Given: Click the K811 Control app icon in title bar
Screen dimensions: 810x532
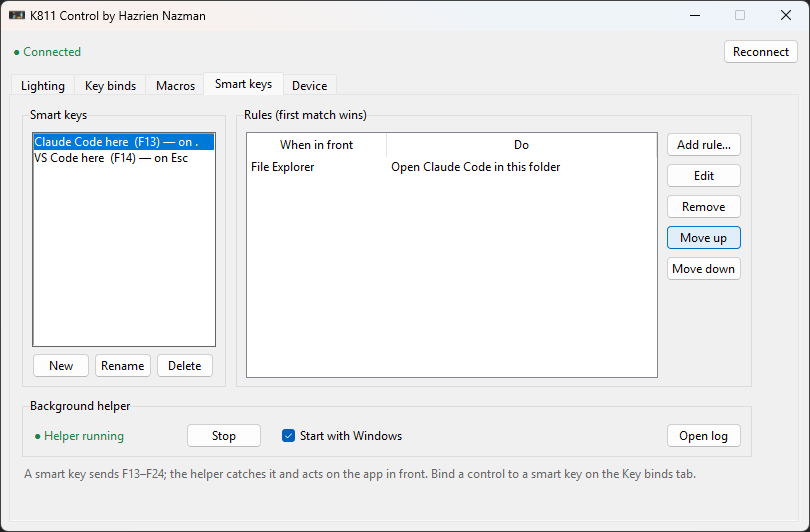Looking at the screenshot, I should point(17,15).
